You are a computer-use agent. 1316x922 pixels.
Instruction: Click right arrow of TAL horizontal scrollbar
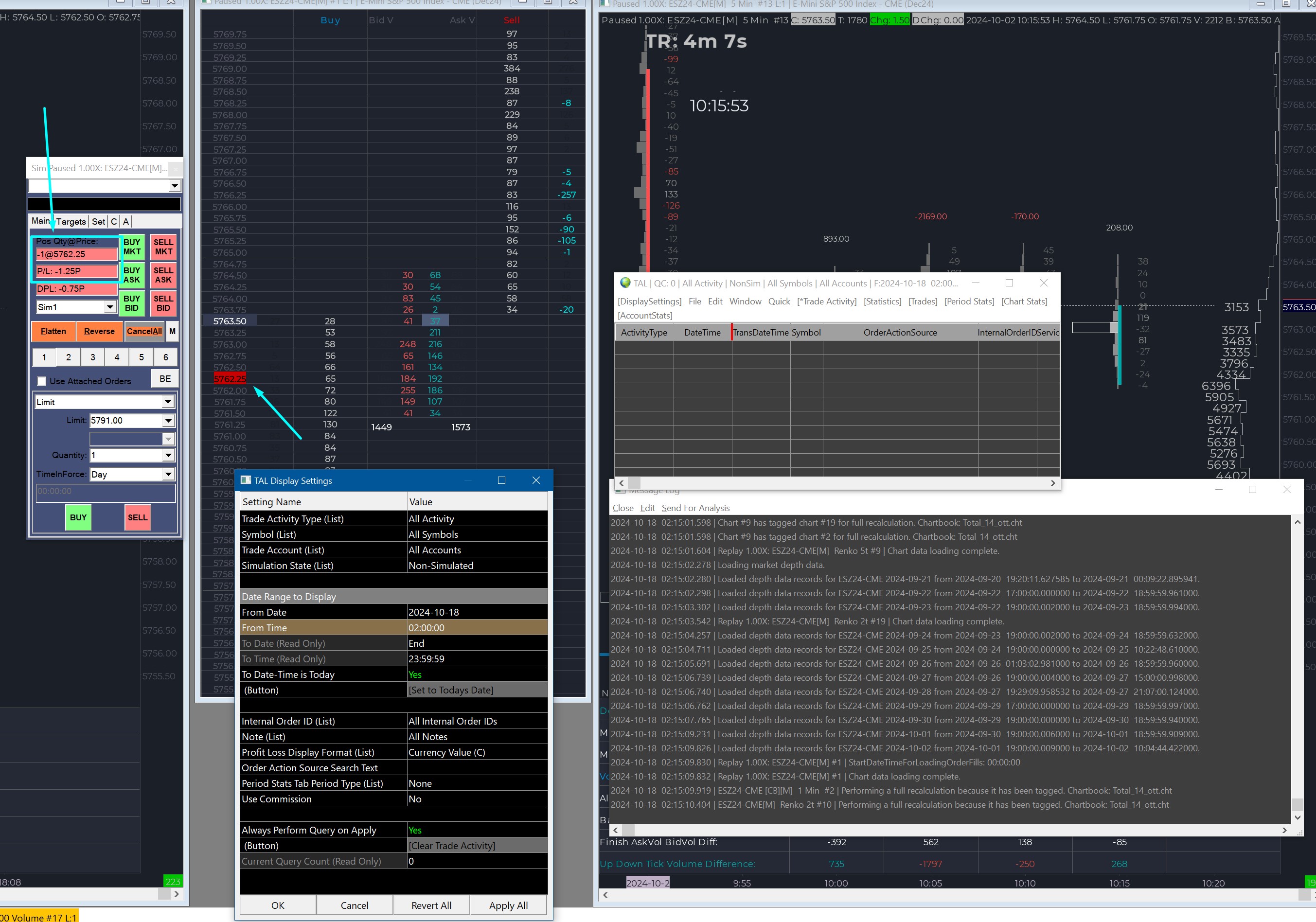(x=1053, y=483)
